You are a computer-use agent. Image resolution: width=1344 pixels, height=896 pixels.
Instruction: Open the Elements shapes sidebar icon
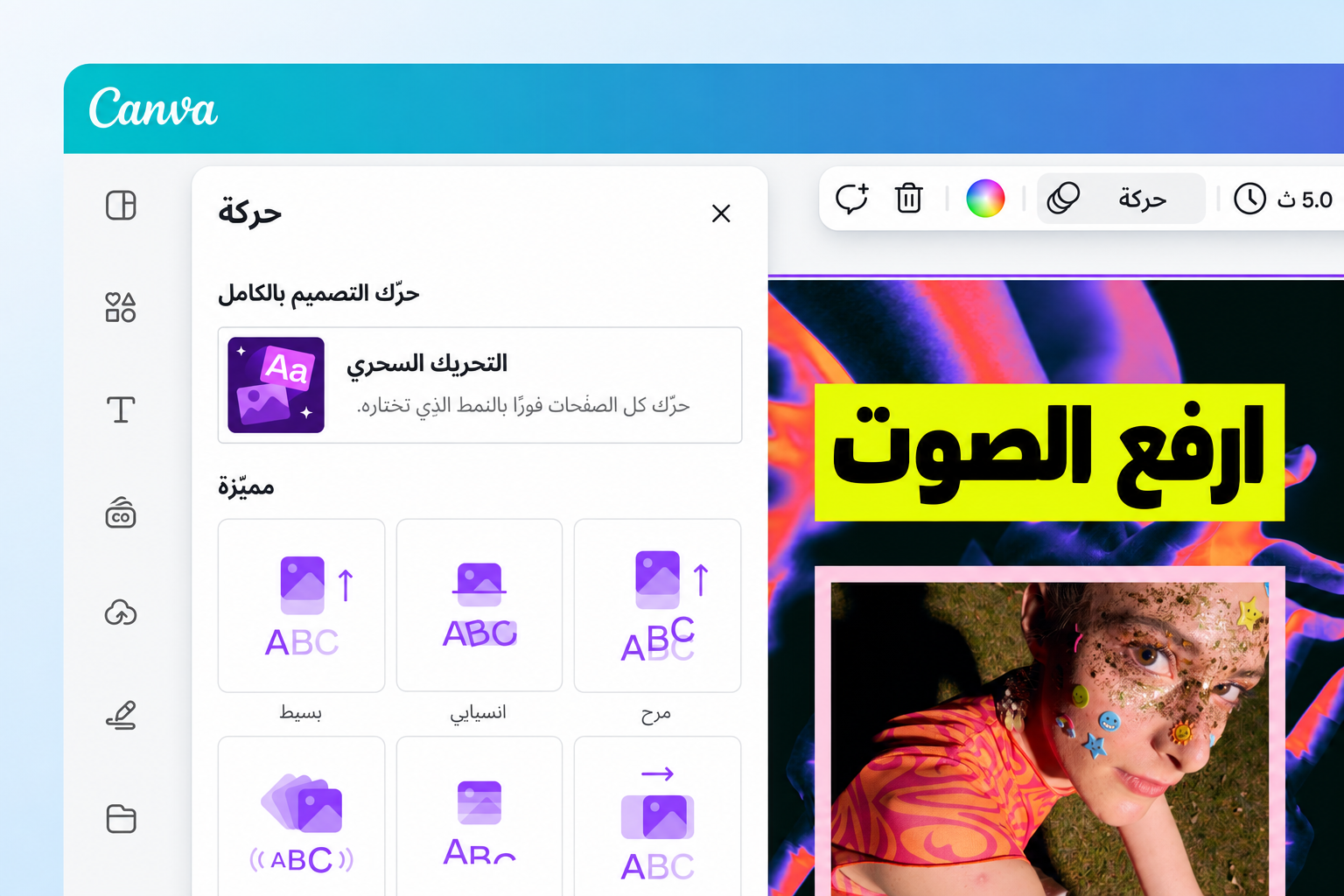[121, 307]
